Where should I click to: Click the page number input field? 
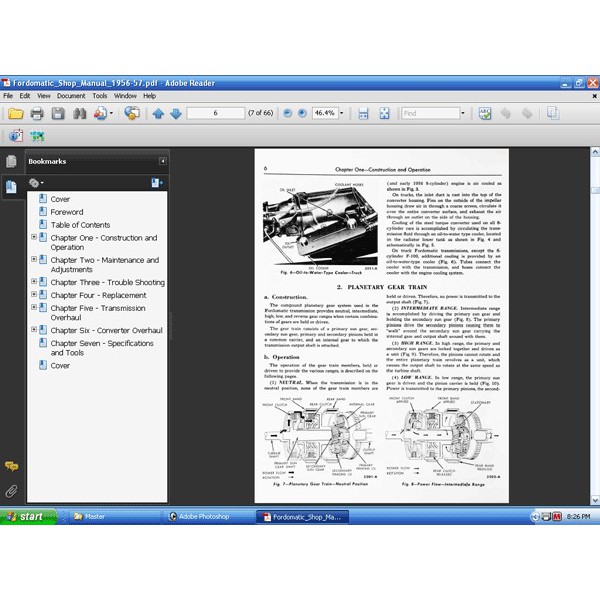click(x=215, y=113)
